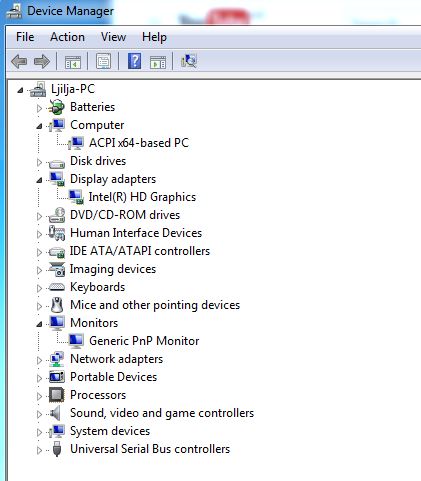Select the Network adapters label
The width and height of the screenshot is (421, 481).
117,359
